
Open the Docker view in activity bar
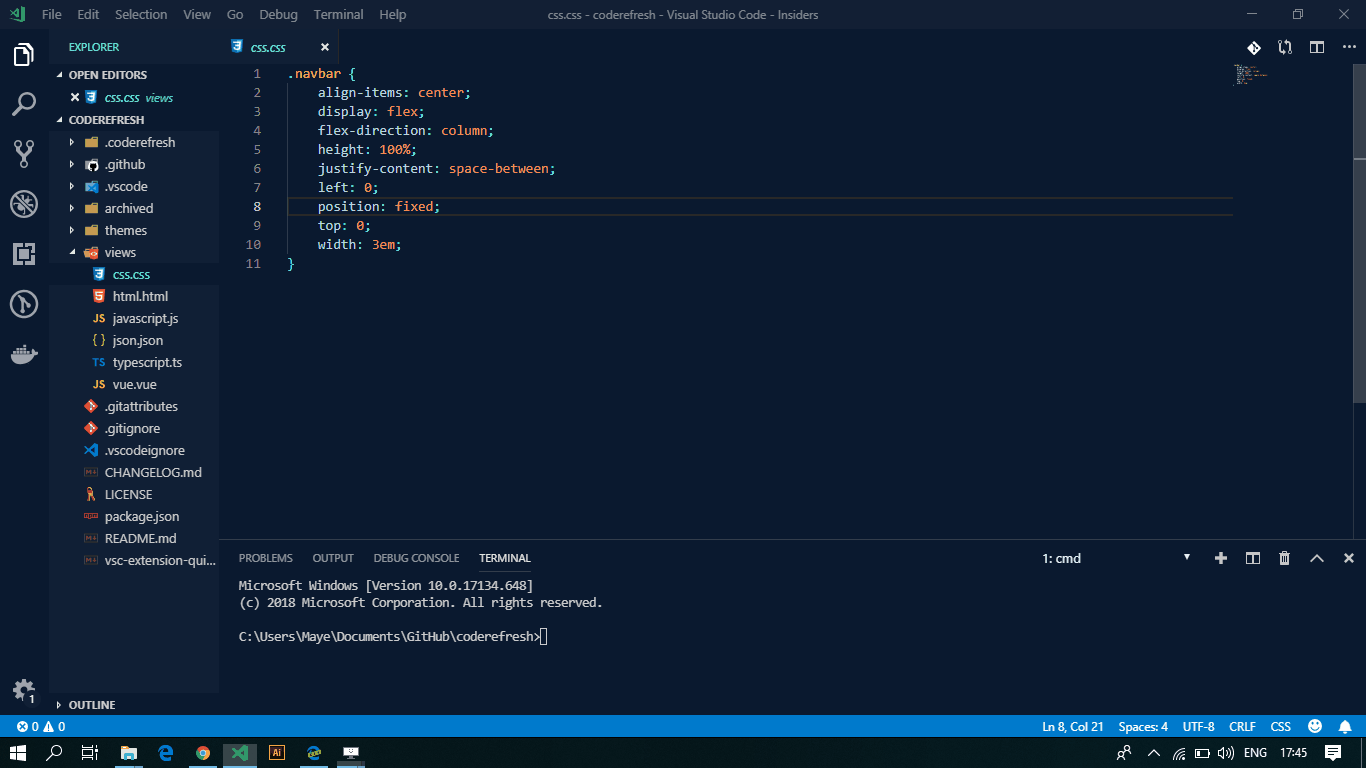[24, 354]
